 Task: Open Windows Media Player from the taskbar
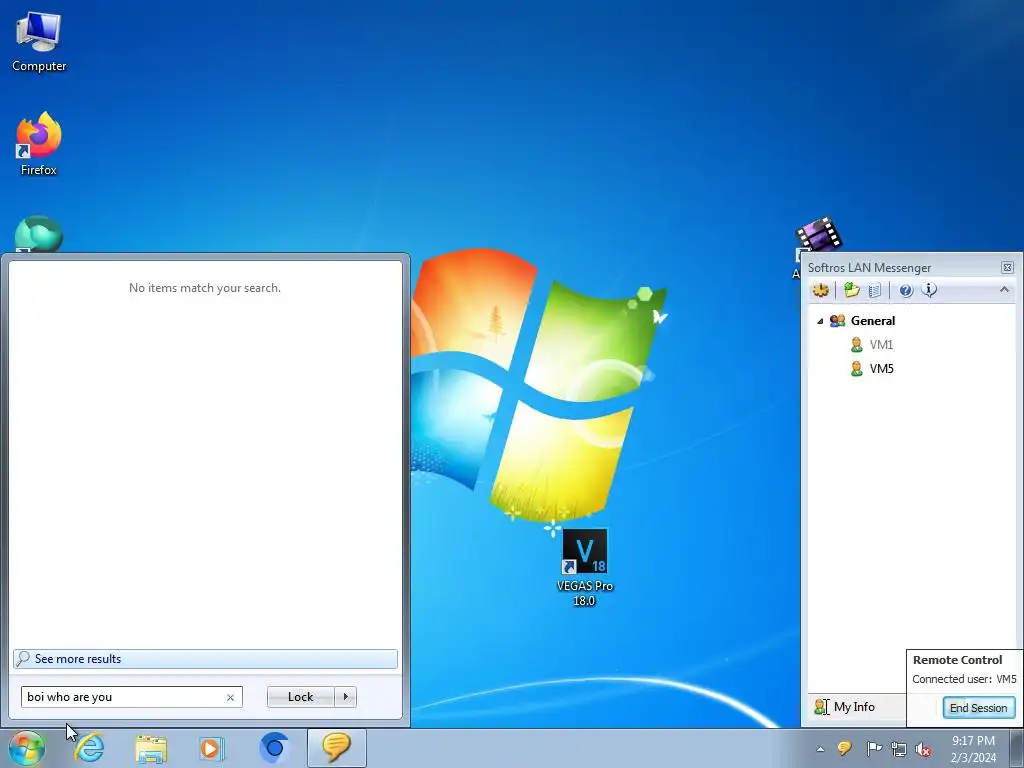point(211,748)
